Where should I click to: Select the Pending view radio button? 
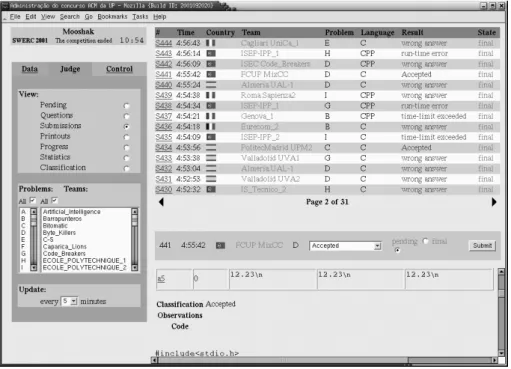(126, 106)
